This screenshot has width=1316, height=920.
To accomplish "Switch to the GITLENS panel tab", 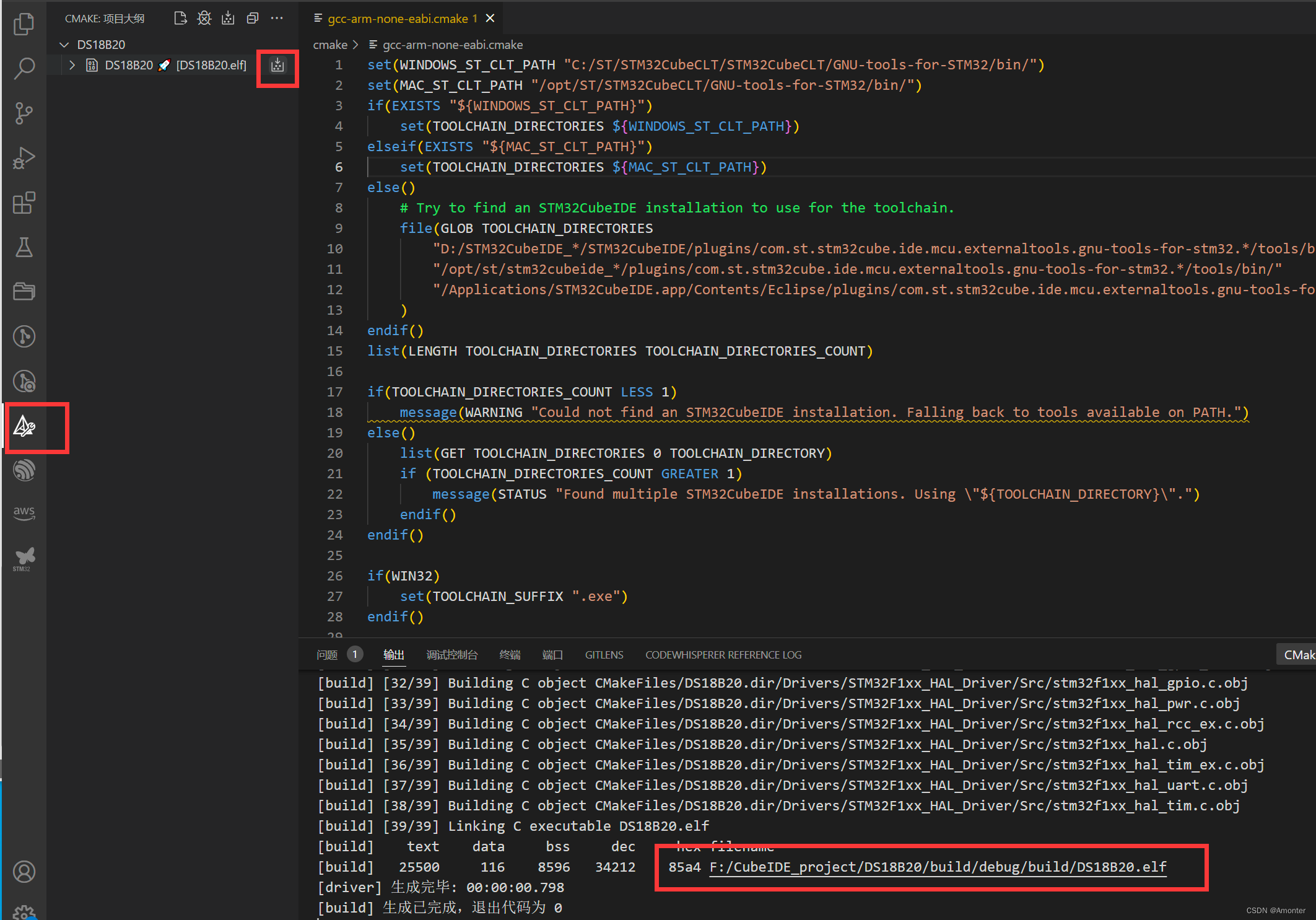I will 604,655.
